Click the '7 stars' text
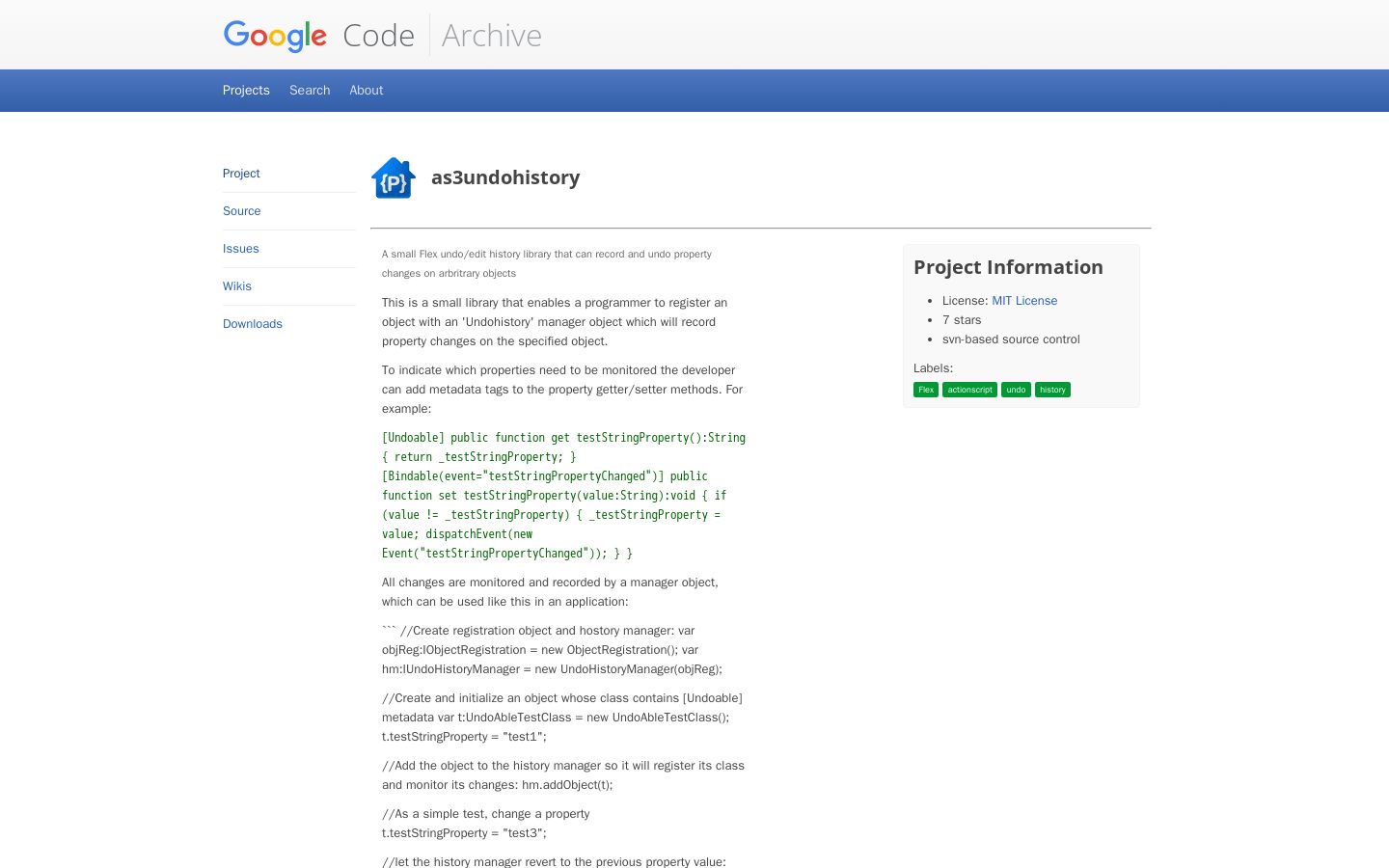1389x868 pixels. pos(962,320)
